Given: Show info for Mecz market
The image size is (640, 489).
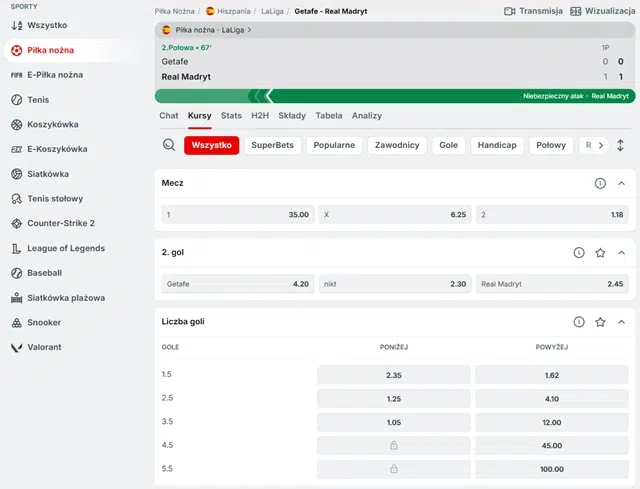Looking at the screenshot, I should 600,184.
